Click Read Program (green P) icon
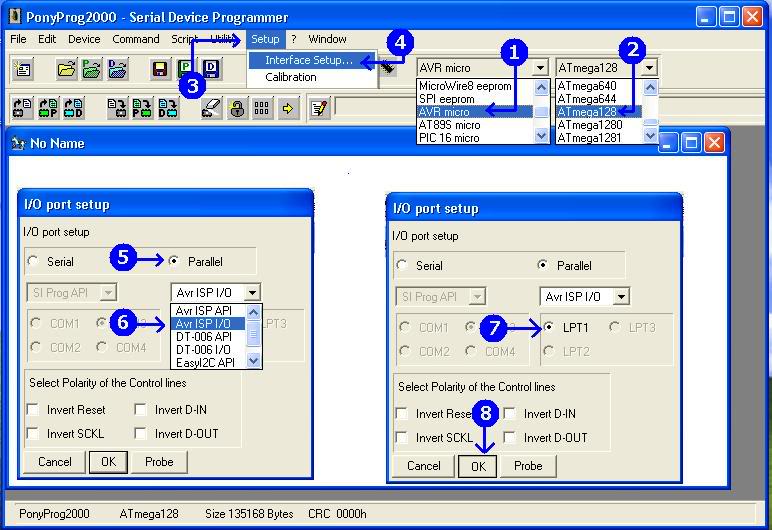Image resolution: width=772 pixels, height=530 pixels. [48, 108]
